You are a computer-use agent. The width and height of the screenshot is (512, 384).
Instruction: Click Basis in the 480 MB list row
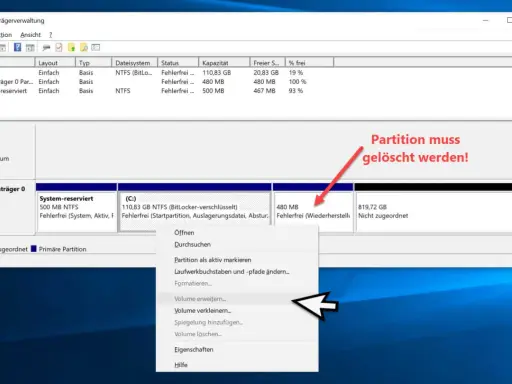click(x=86, y=82)
